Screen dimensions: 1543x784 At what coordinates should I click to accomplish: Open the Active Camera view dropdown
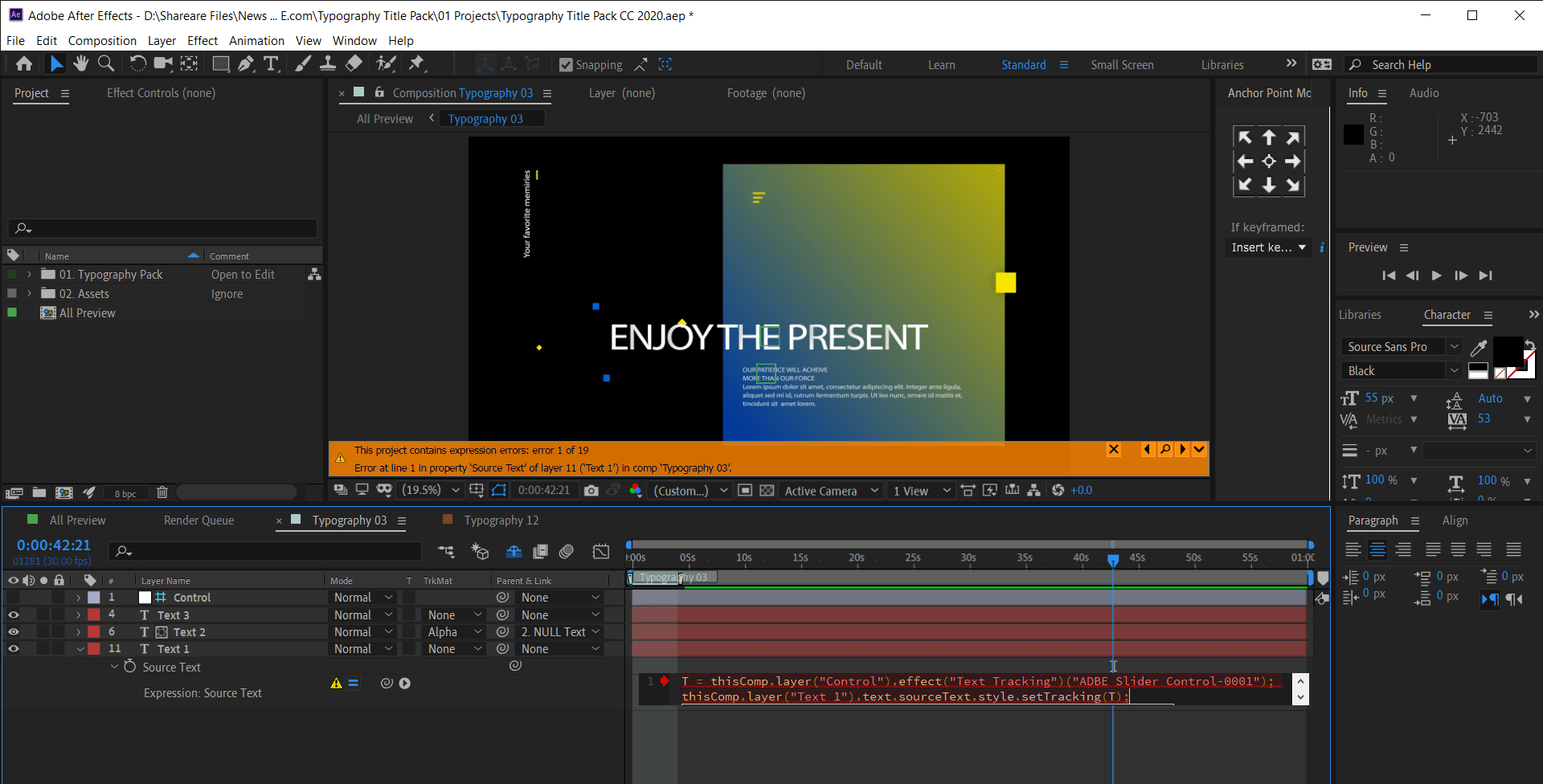click(x=829, y=490)
